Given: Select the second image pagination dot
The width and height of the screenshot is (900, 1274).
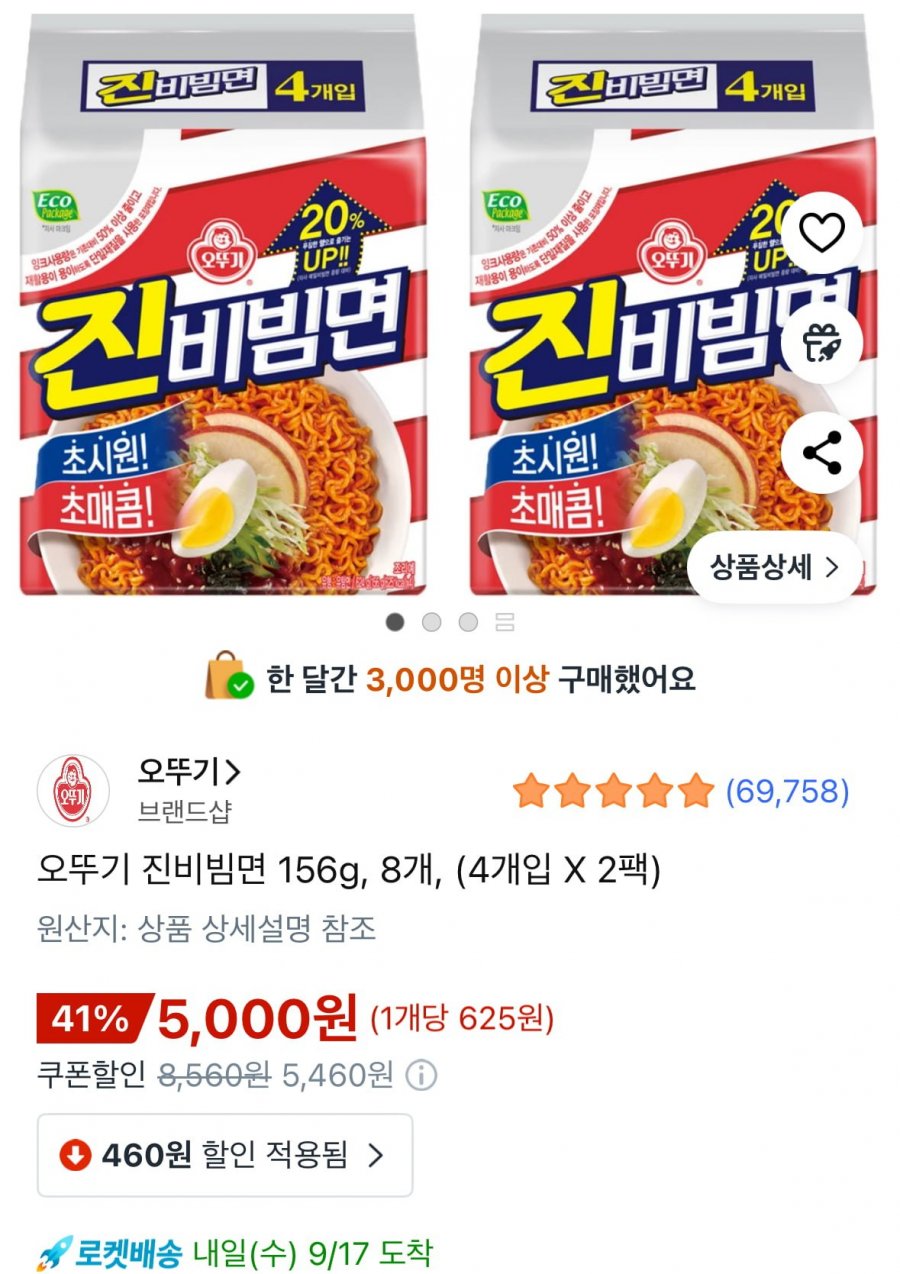Looking at the screenshot, I should tap(431, 622).
